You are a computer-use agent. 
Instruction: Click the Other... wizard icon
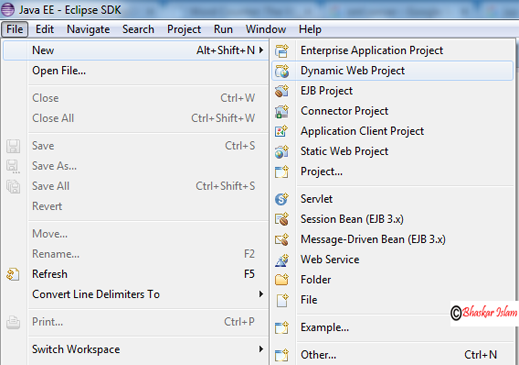point(282,355)
